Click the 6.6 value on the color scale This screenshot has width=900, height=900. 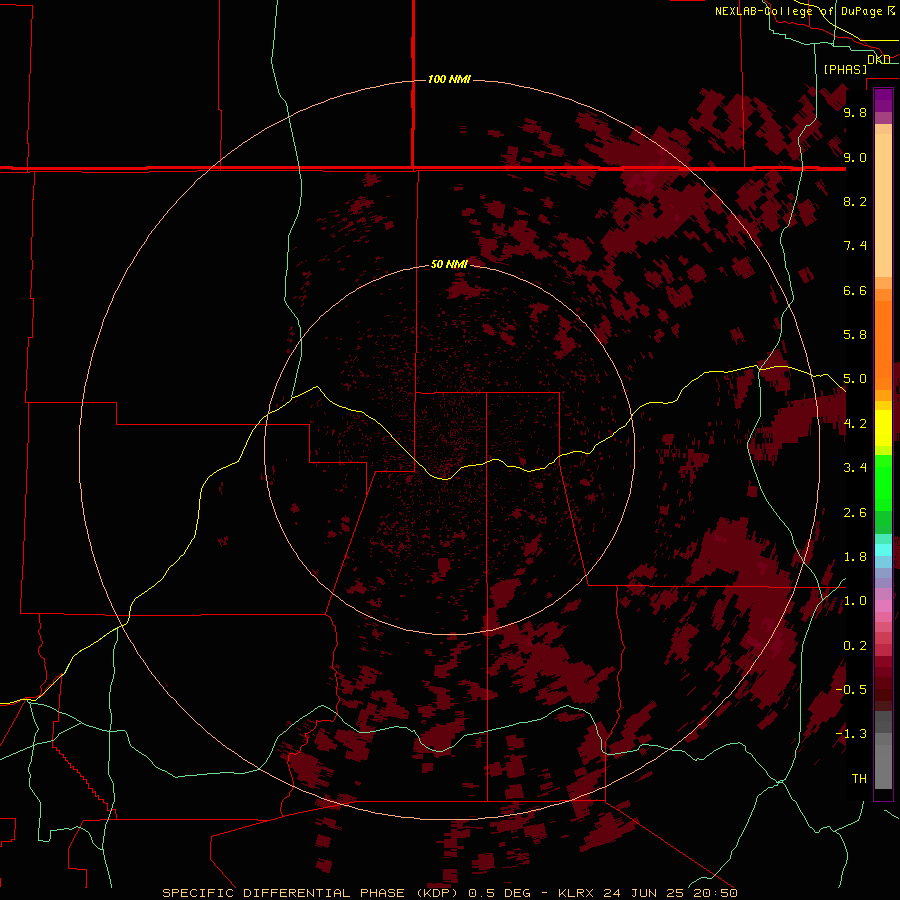855,290
